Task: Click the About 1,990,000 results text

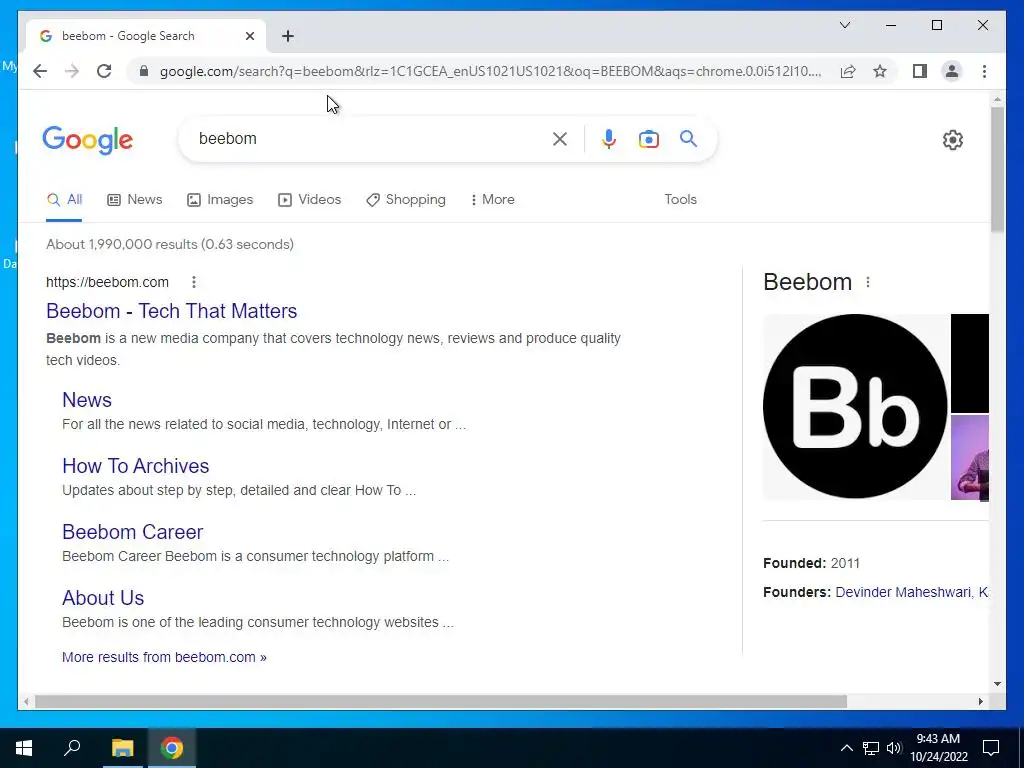Action: click(x=170, y=244)
